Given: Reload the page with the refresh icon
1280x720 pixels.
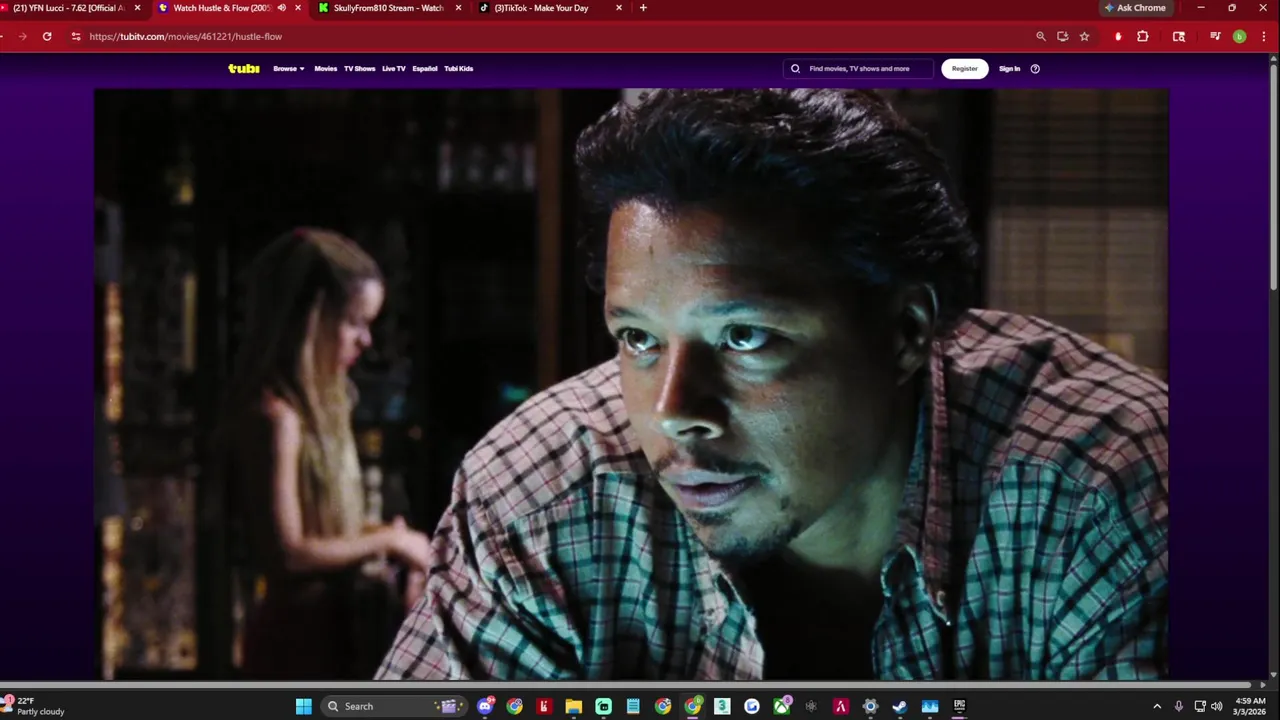Looking at the screenshot, I should (47, 36).
